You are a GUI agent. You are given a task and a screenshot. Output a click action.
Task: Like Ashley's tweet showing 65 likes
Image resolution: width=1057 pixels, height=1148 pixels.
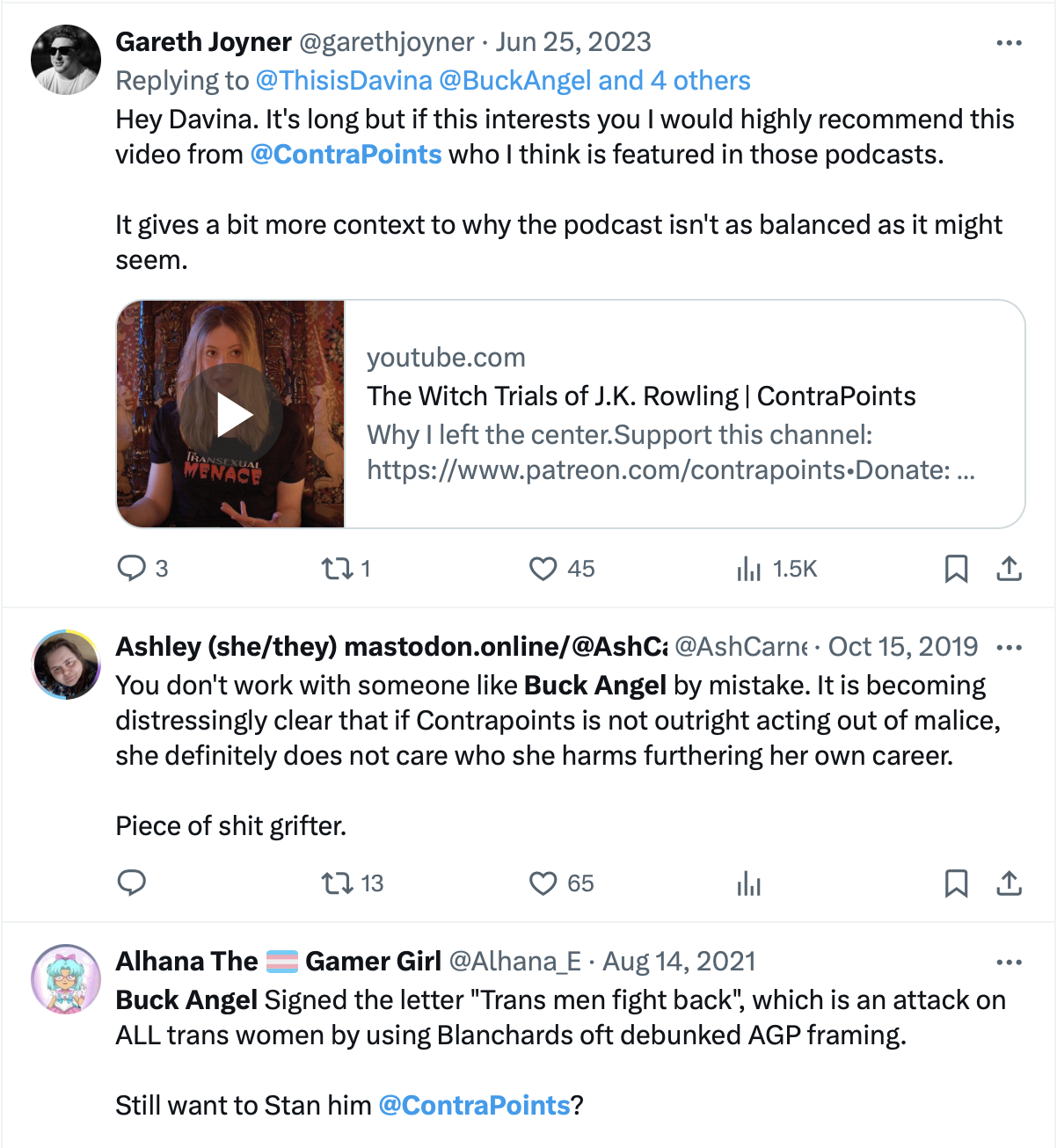point(543,884)
